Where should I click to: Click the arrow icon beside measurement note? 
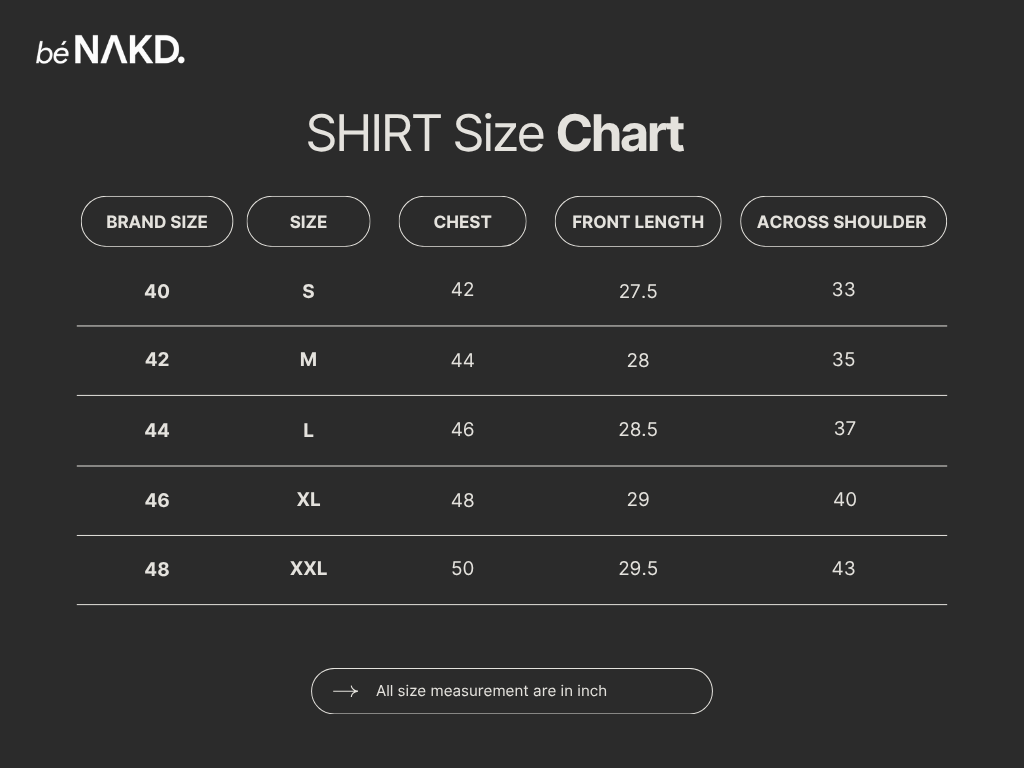coord(345,691)
